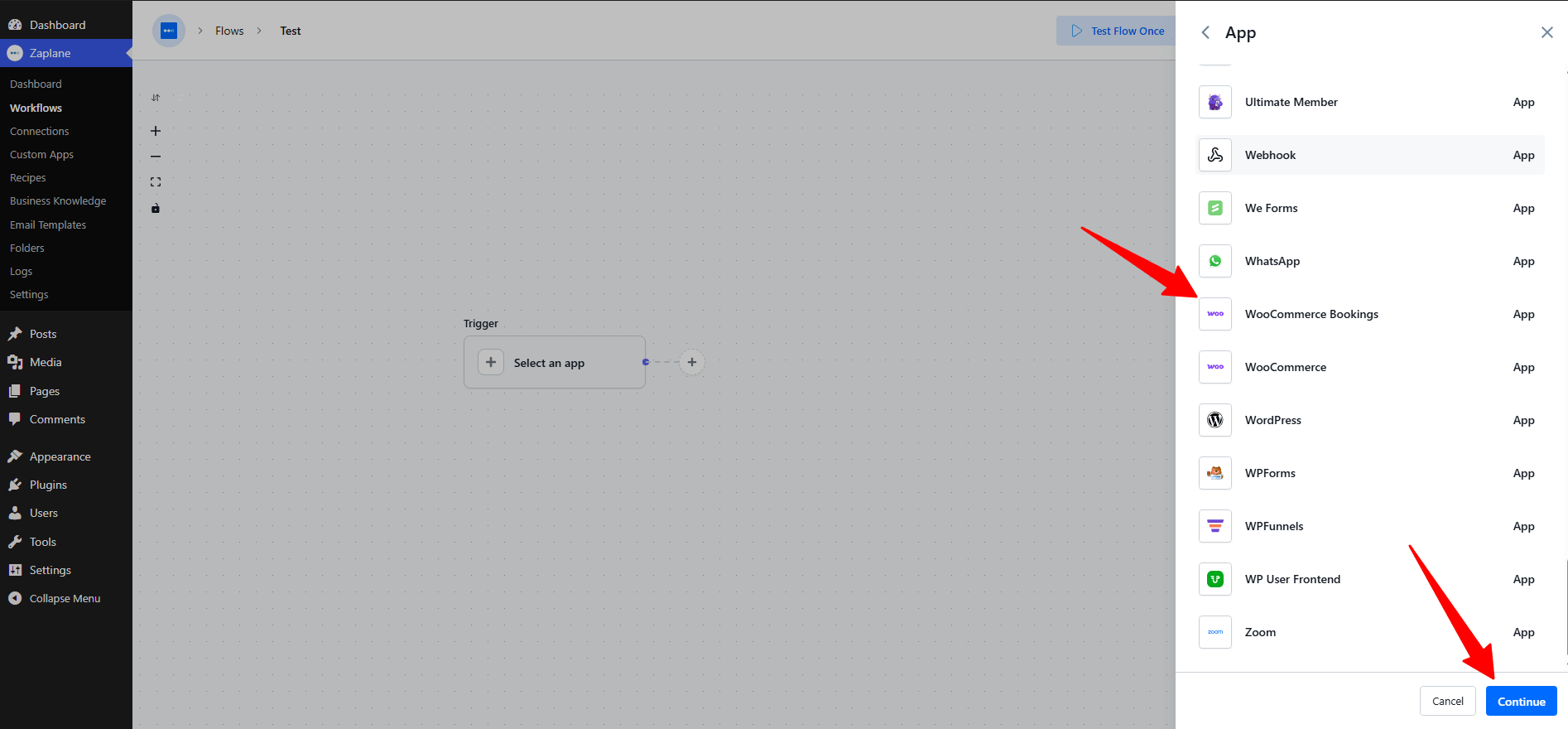Screen dimensions: 1568x729
Task: Open WordPress Settings menu item
Action: tap(66, 570)
